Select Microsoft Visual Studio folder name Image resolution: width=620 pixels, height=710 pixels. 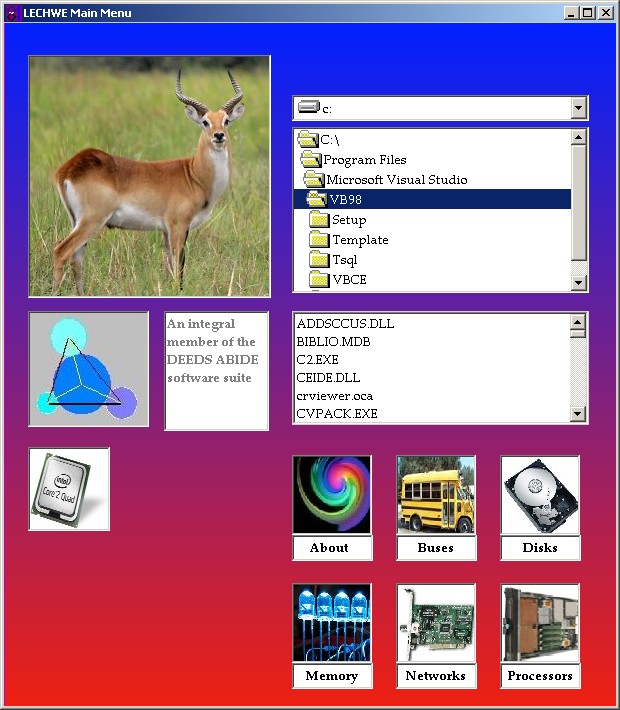pyautogui.click(x=397, y=180)
